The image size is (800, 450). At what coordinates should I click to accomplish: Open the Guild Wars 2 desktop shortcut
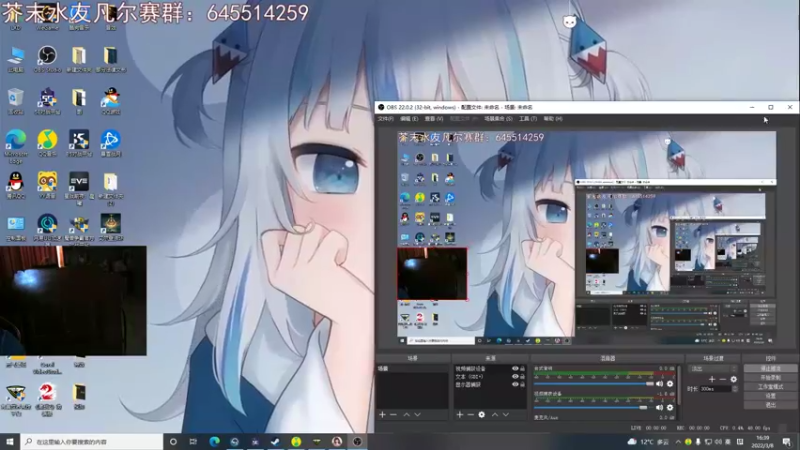pyautogui.click(x=47, y=399)
